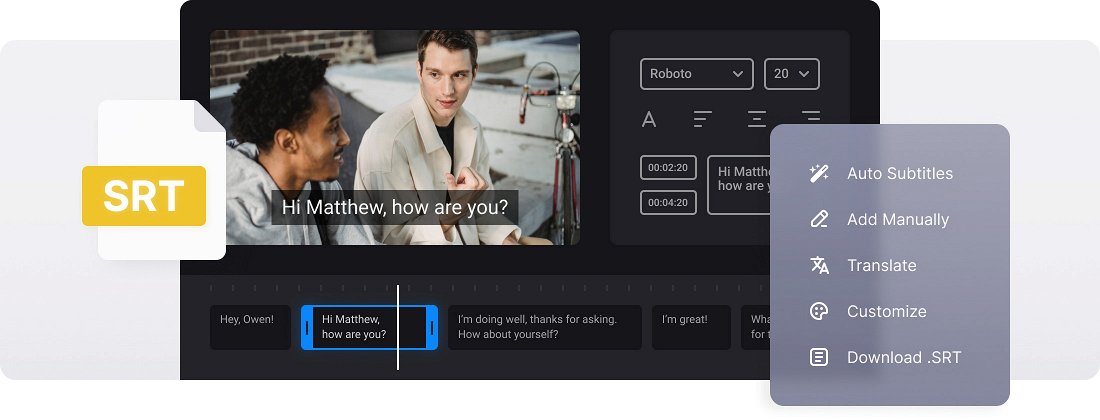Choose Customize from the menu
1100x420 pixels.
(x=887, y=311)
